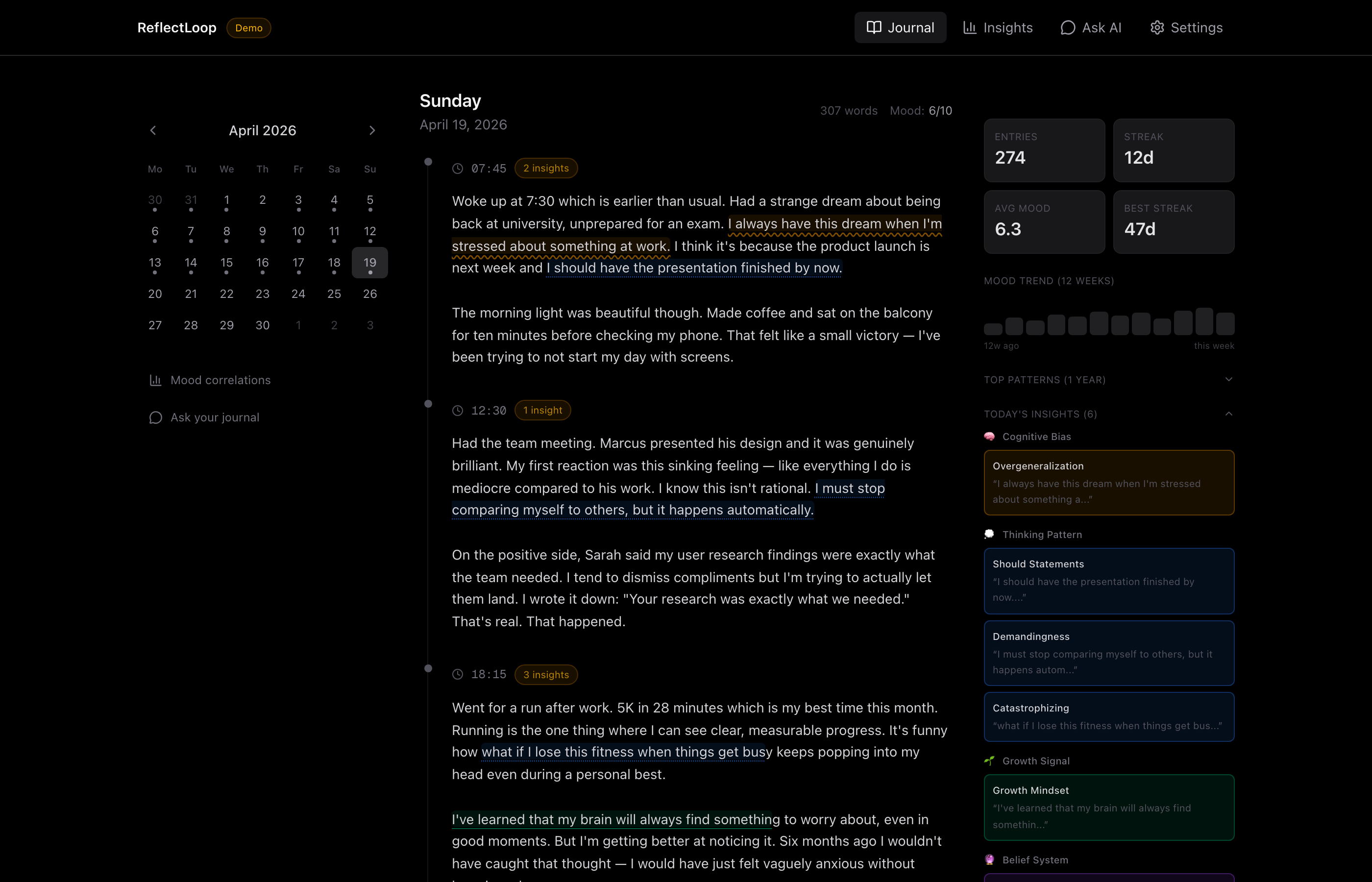Click the Belief System crystal ball icon
Image resolution: width=1372 pixels, height=882 pixels.
click(989, 859)
